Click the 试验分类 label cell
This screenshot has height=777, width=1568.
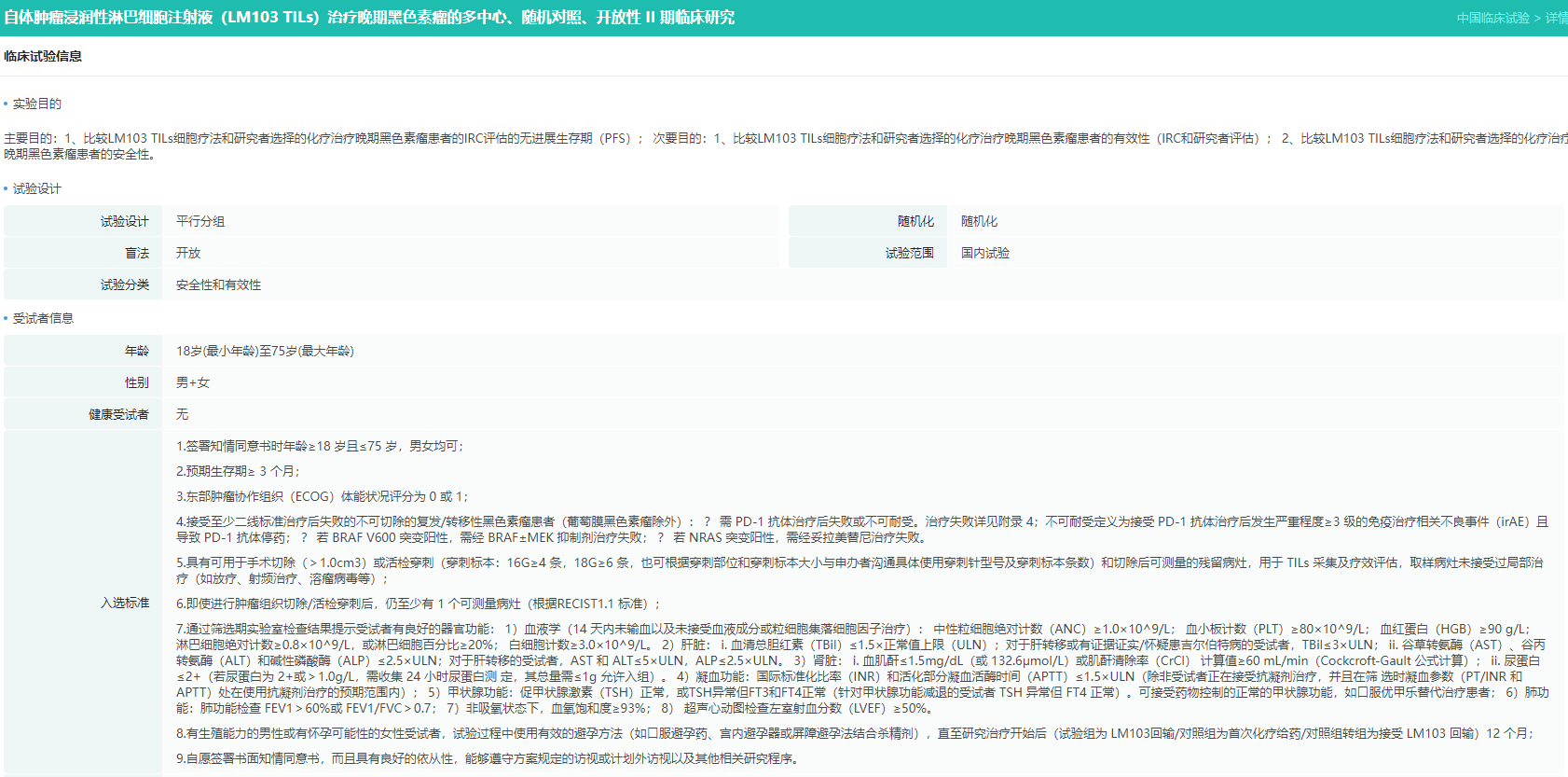125,284
